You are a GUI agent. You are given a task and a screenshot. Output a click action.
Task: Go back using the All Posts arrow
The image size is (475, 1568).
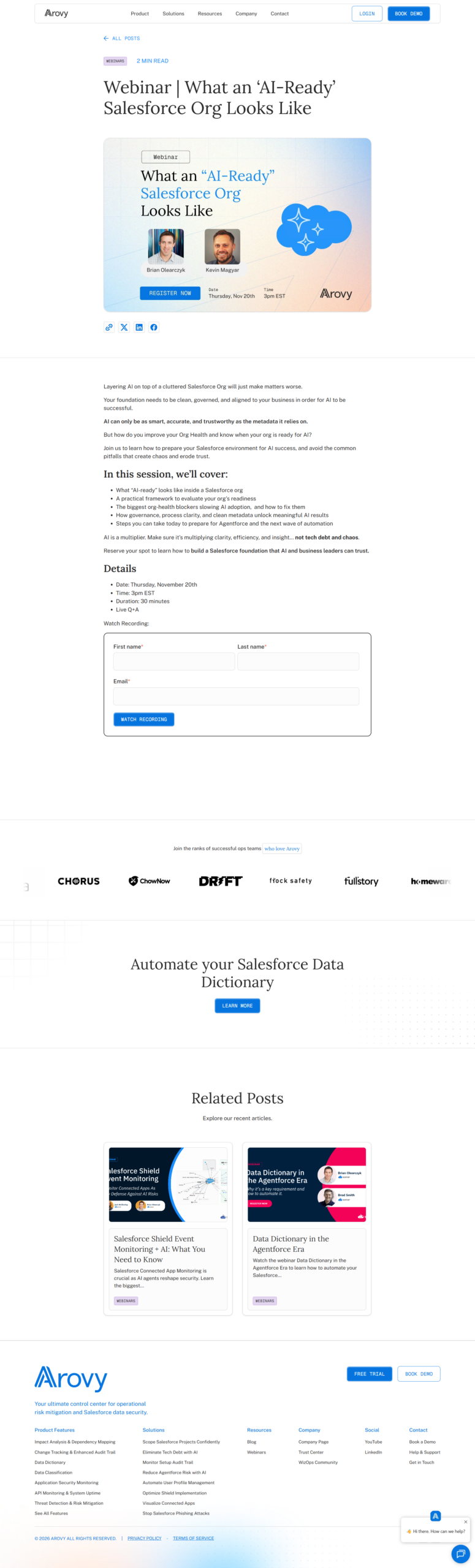tap(106, 39)
